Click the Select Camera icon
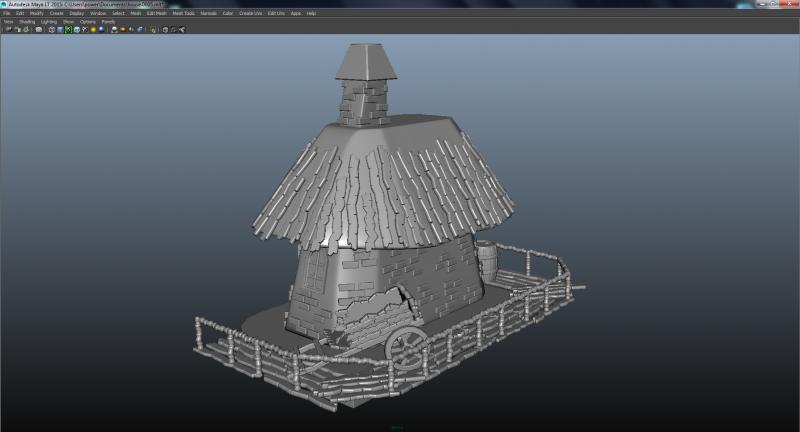Viewport: 800px width, 432px height. pos(8,30)
